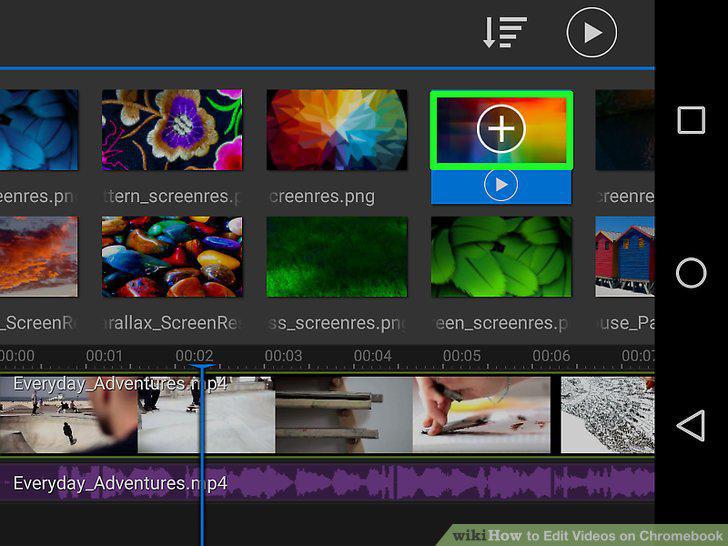Screen dimensions: 728x546
Task: Click the een_screenres.p file name
Action: coord(501,323)
